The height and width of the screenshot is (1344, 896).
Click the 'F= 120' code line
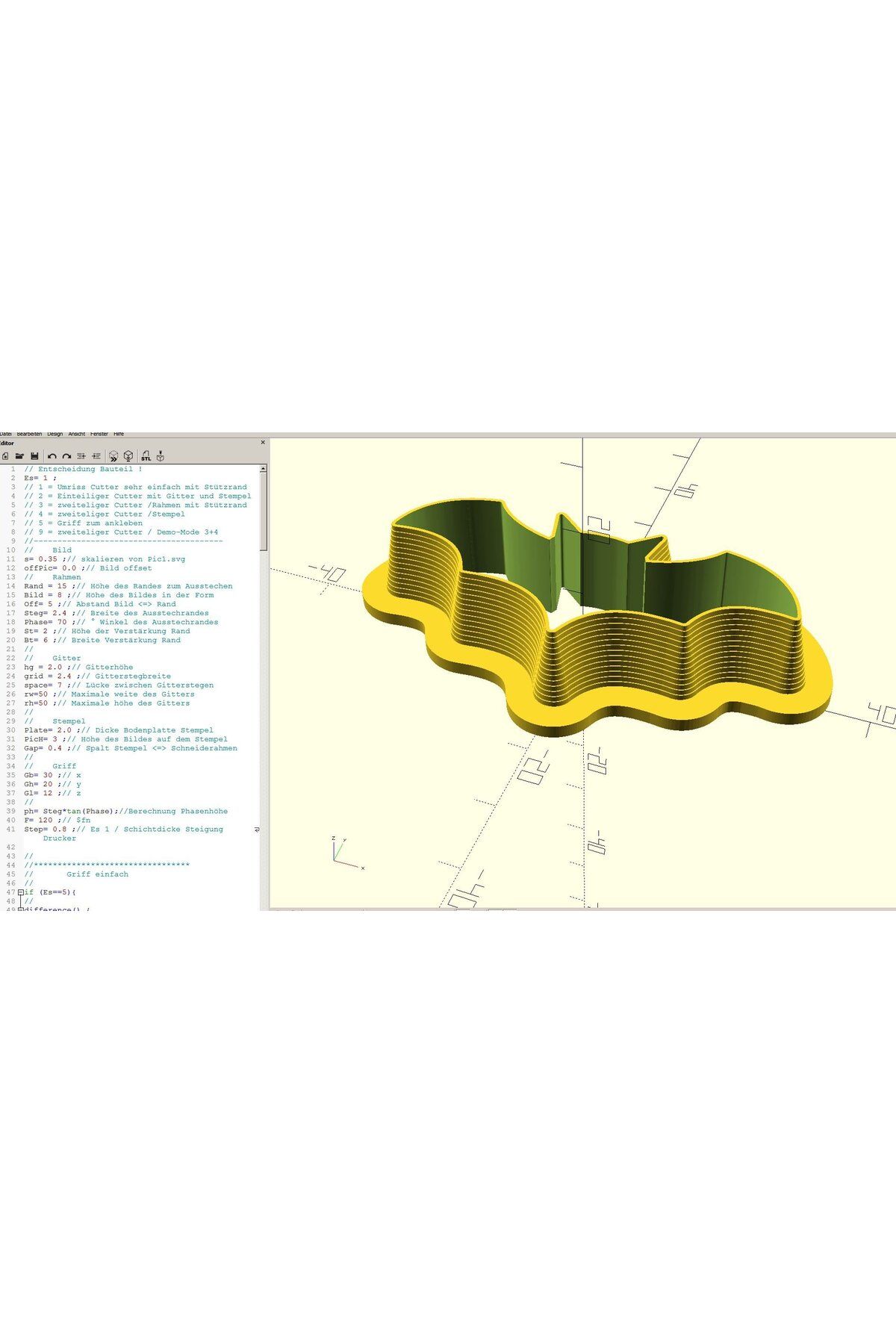click(57, 820)
